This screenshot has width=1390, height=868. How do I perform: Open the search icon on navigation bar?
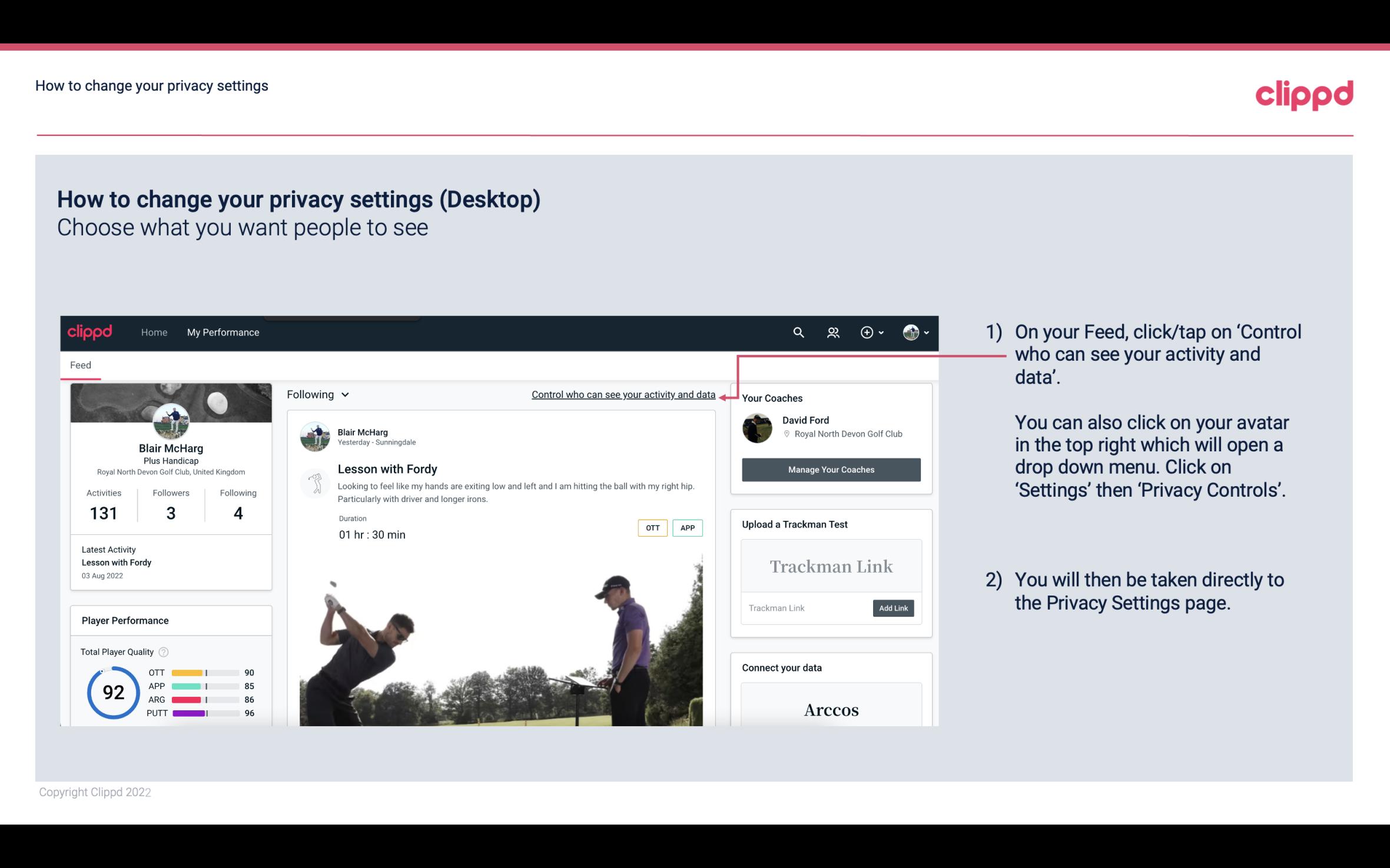[797, 332]
